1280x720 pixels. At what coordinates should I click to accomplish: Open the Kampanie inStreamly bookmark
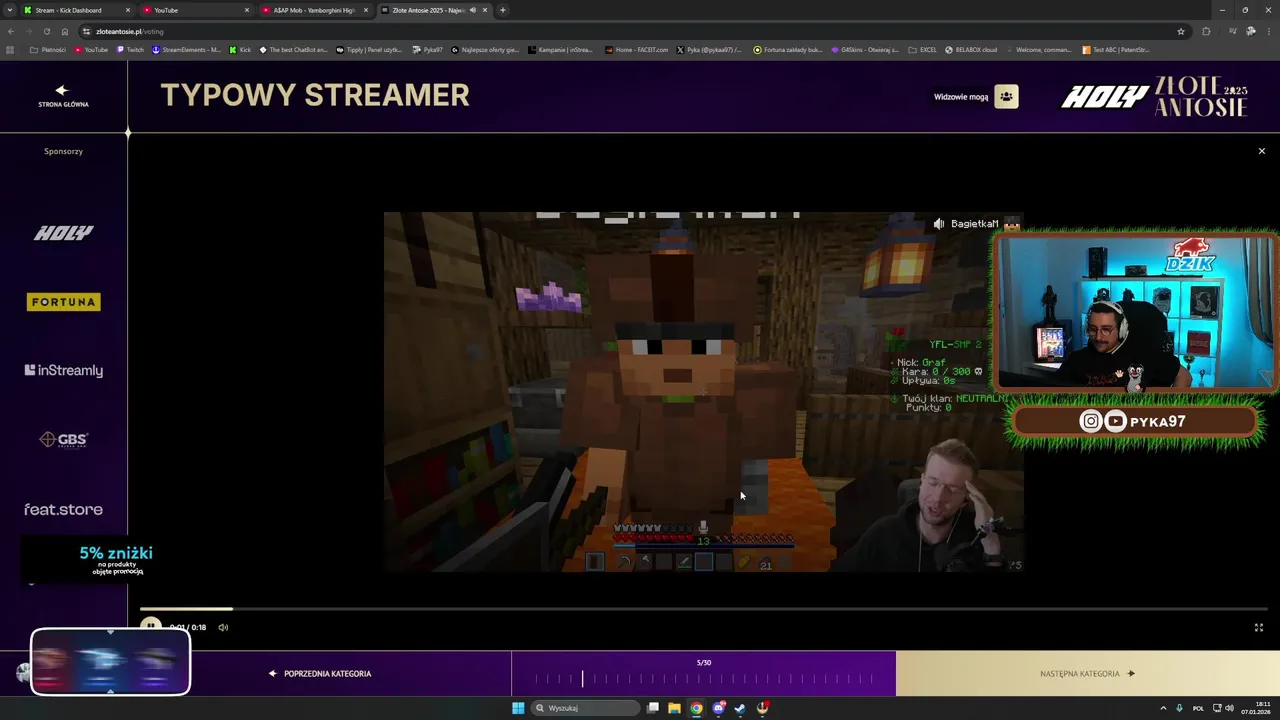(560, 49)
